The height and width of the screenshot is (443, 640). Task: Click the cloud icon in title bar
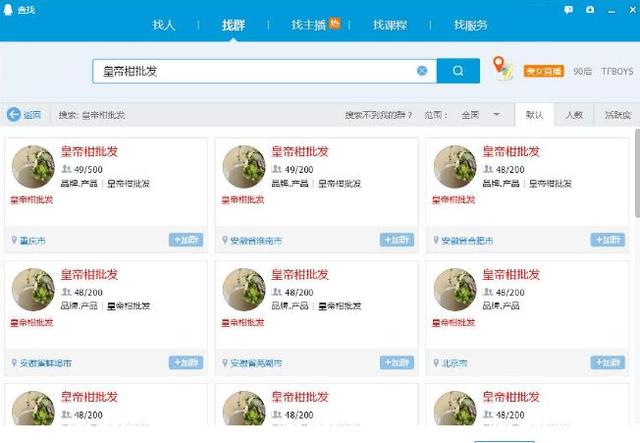(x=590, y=9)
